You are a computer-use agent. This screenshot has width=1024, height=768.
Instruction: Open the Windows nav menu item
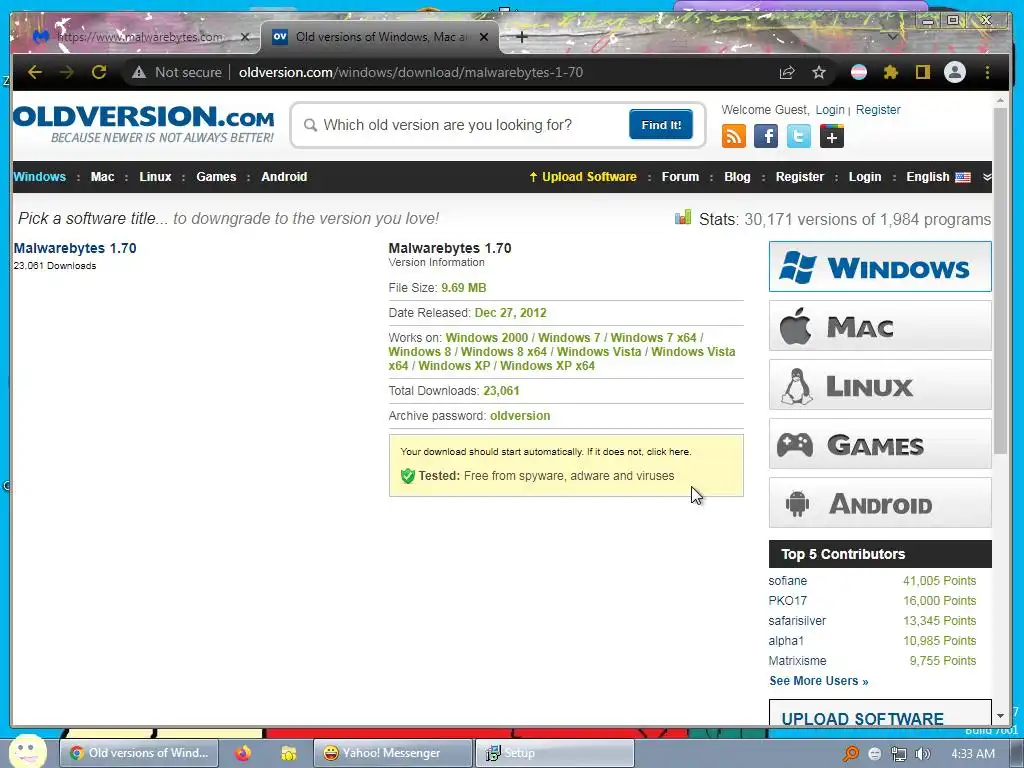[x=40, y=177]
